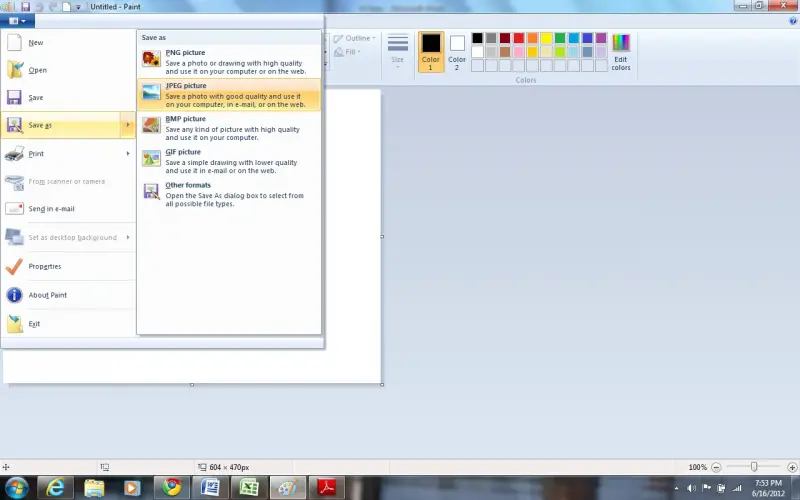Open Adobe Reader from the taskbar

click(327, 488)
